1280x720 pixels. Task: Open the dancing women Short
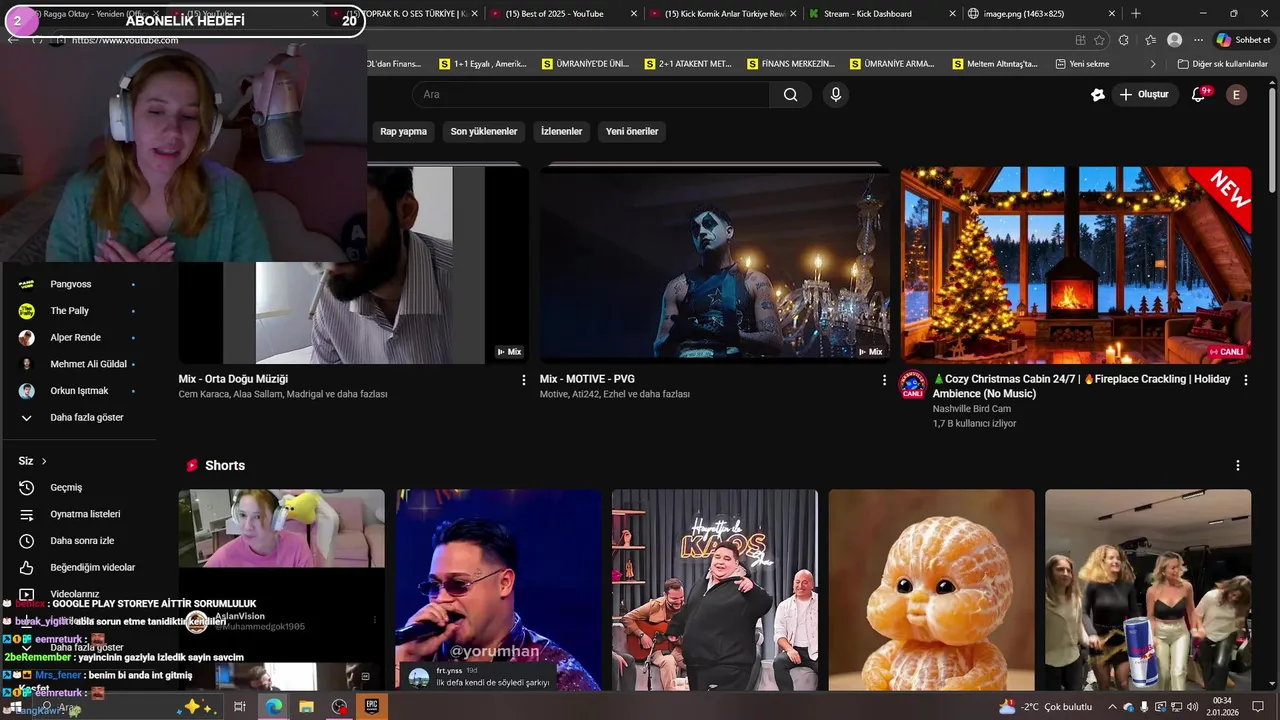pyautogui.click(x=1148, y=590)
